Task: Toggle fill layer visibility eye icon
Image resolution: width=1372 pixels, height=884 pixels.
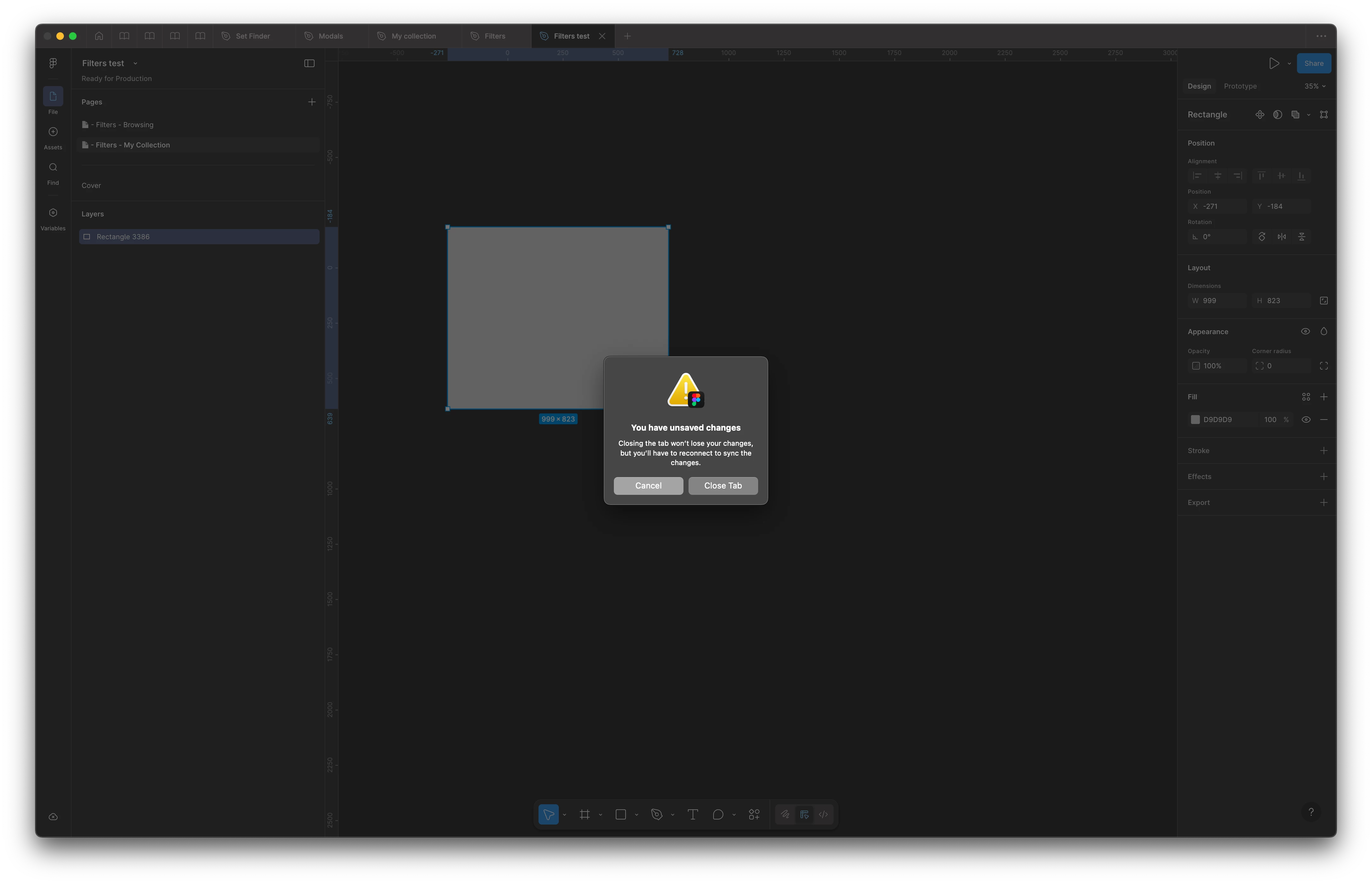Action: click(x=1306, y=420)
